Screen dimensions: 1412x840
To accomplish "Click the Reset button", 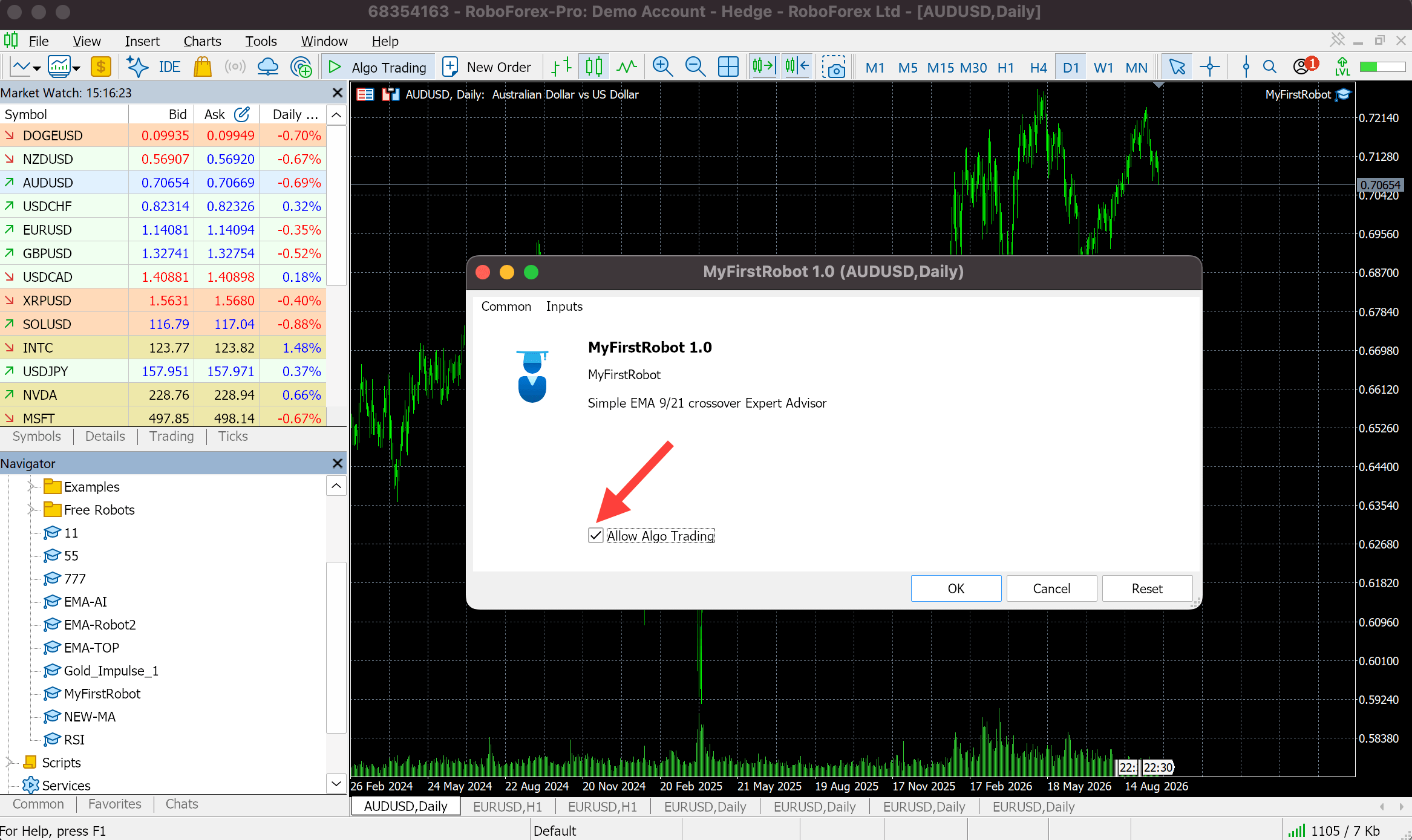I will pyautogui.click(x=1147, y=588).
